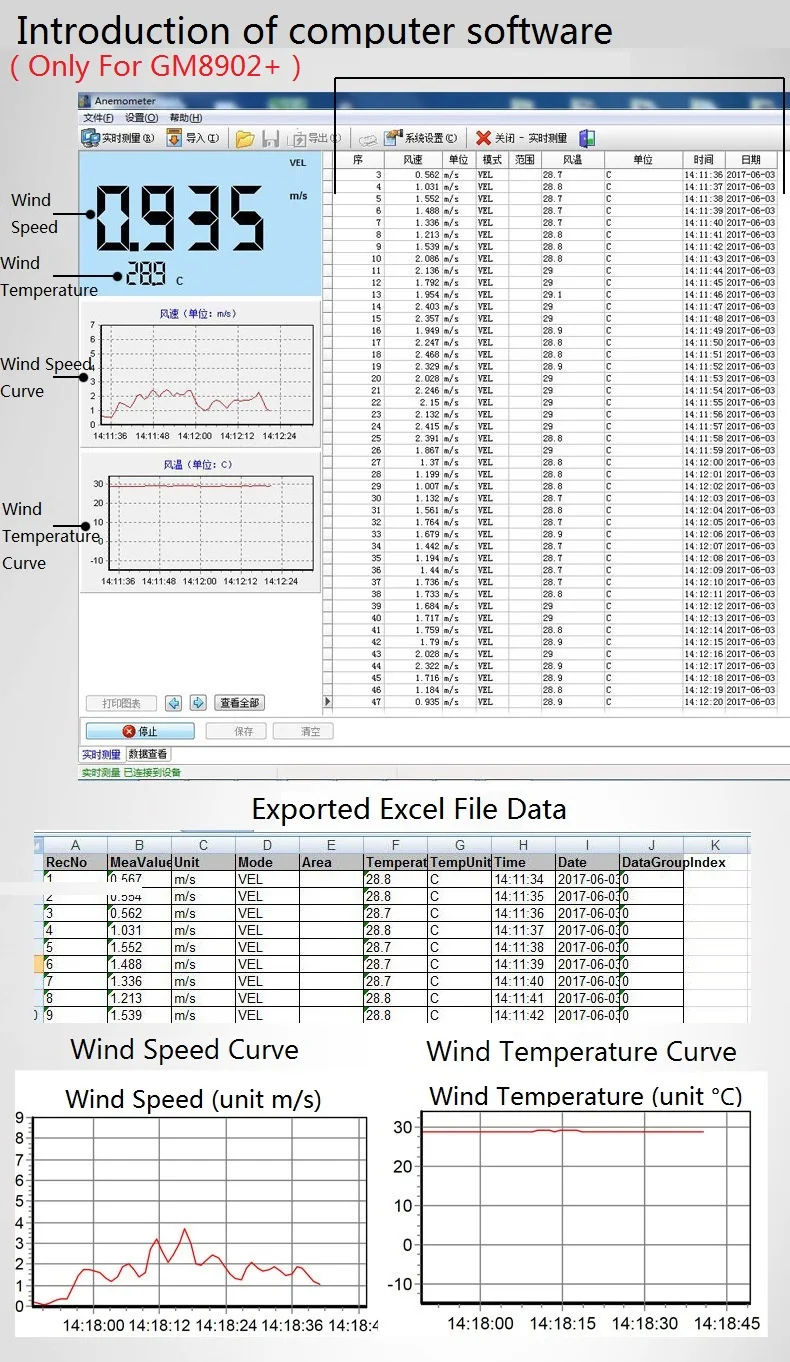Click the TempUnit header cell in Excel

pyautogui.click(x=459, y=862)
